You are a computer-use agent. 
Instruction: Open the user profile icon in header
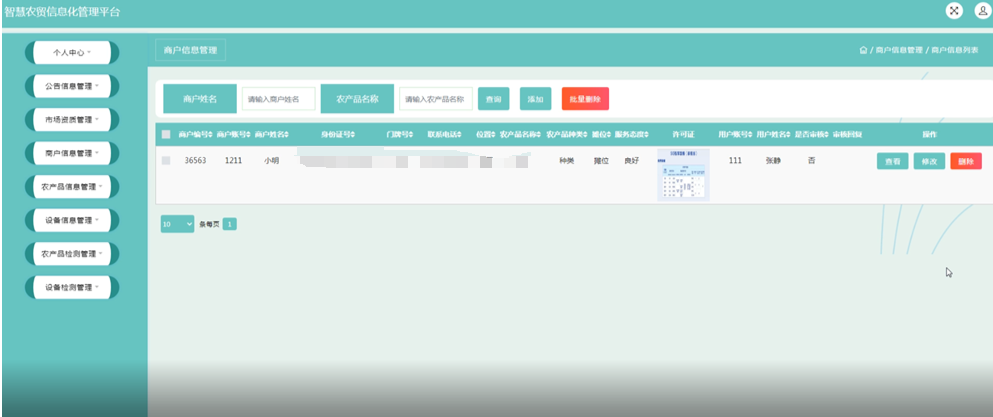click(984, 11)
